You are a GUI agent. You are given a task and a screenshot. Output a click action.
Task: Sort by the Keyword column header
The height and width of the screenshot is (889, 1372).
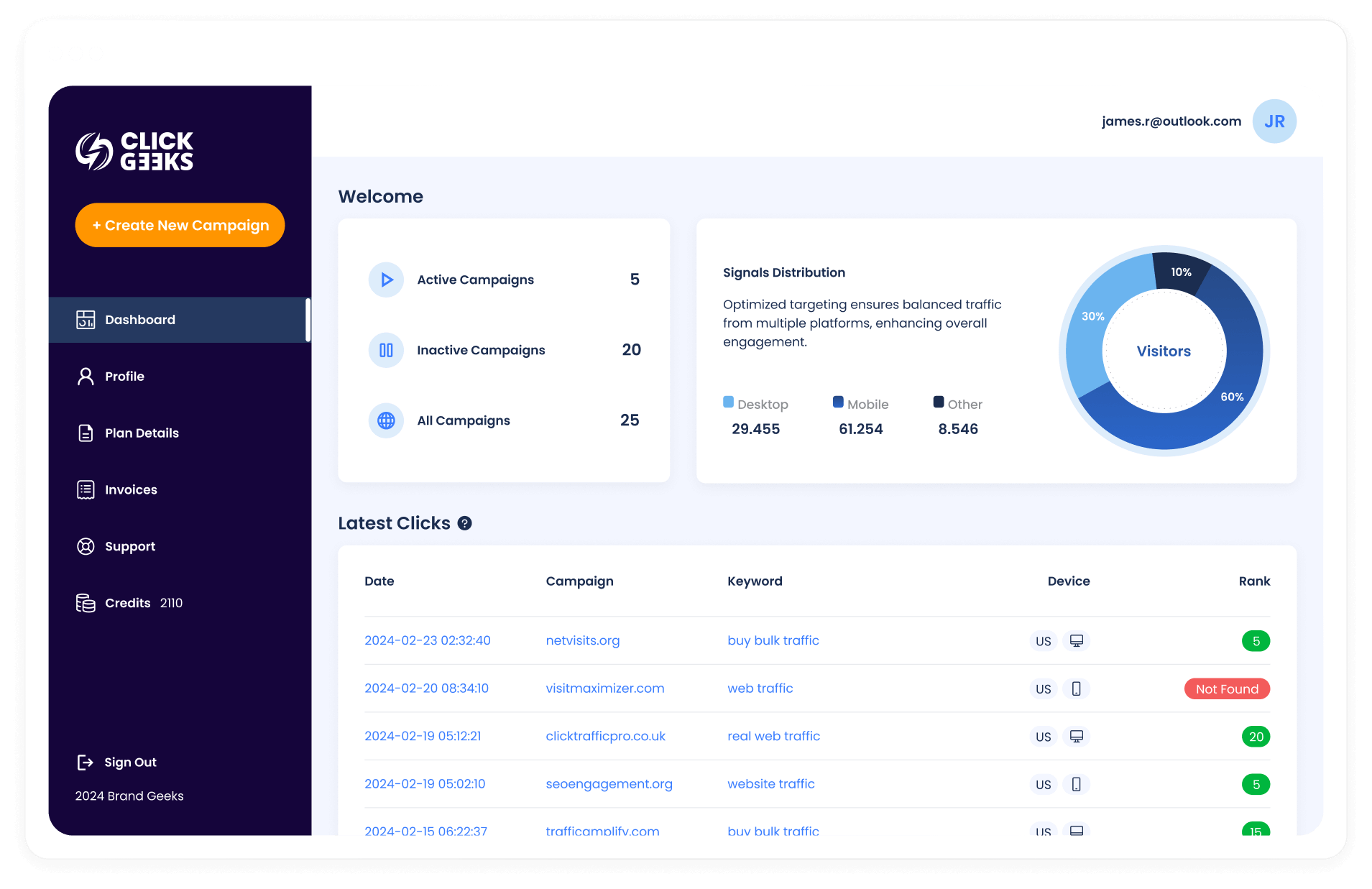pyautogui.click(x=755, y=581)
